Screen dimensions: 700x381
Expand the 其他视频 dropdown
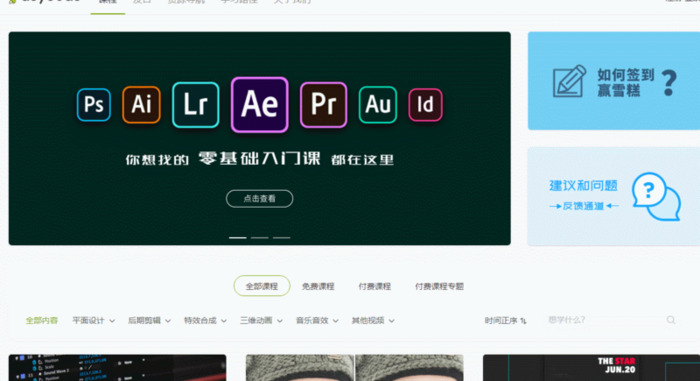tap(373, 320)
